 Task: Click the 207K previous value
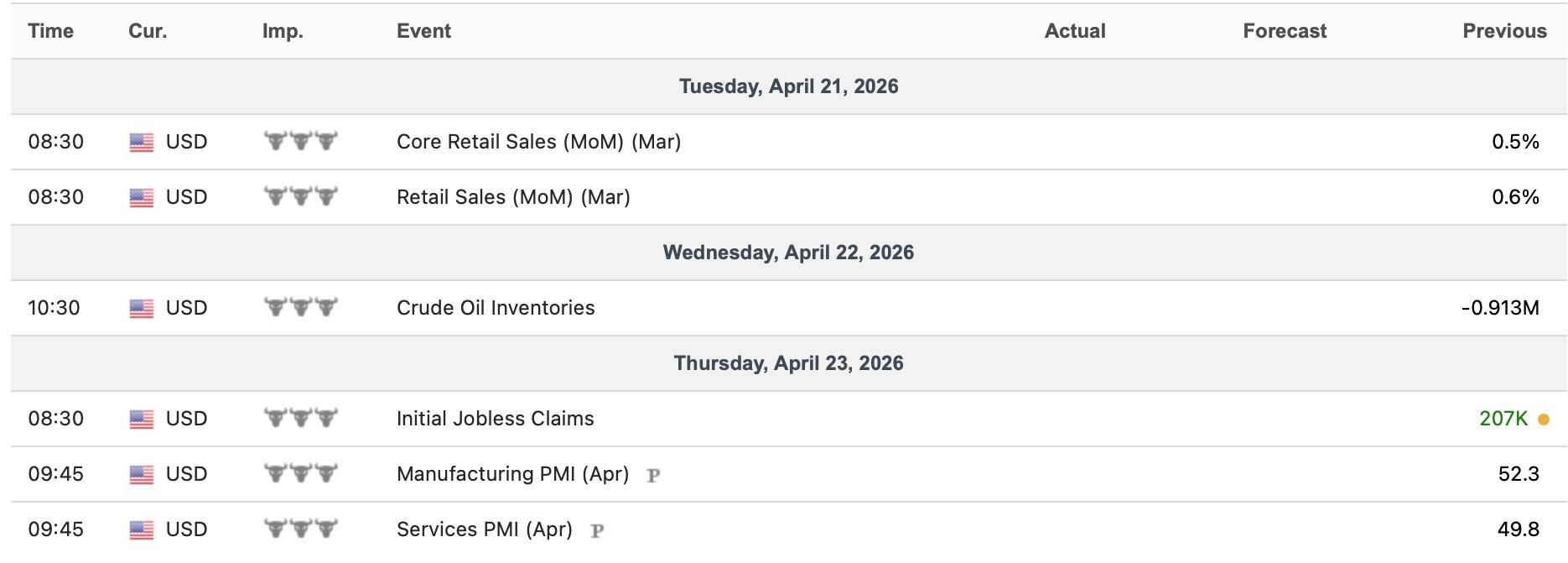click(1503, 419)
